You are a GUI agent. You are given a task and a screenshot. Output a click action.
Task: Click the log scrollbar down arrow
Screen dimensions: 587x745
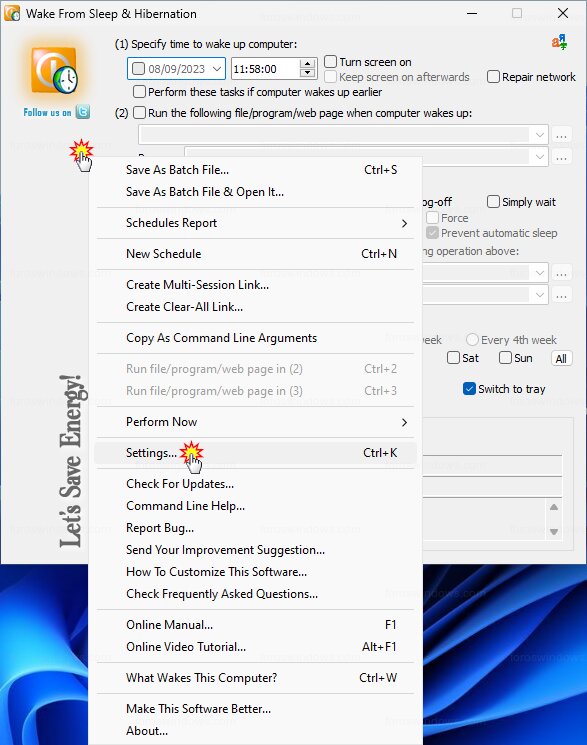pos(554,532)
